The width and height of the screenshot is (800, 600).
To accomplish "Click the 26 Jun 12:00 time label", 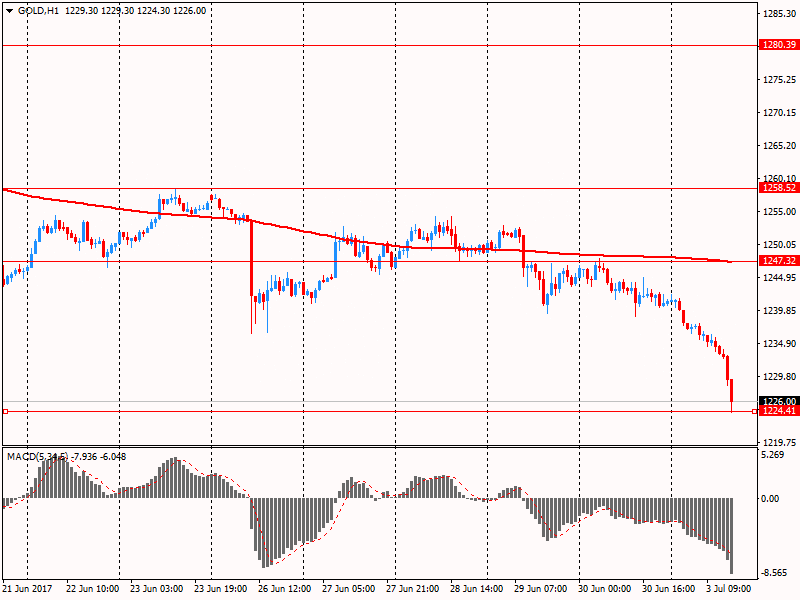I will [x=284, y=589].
